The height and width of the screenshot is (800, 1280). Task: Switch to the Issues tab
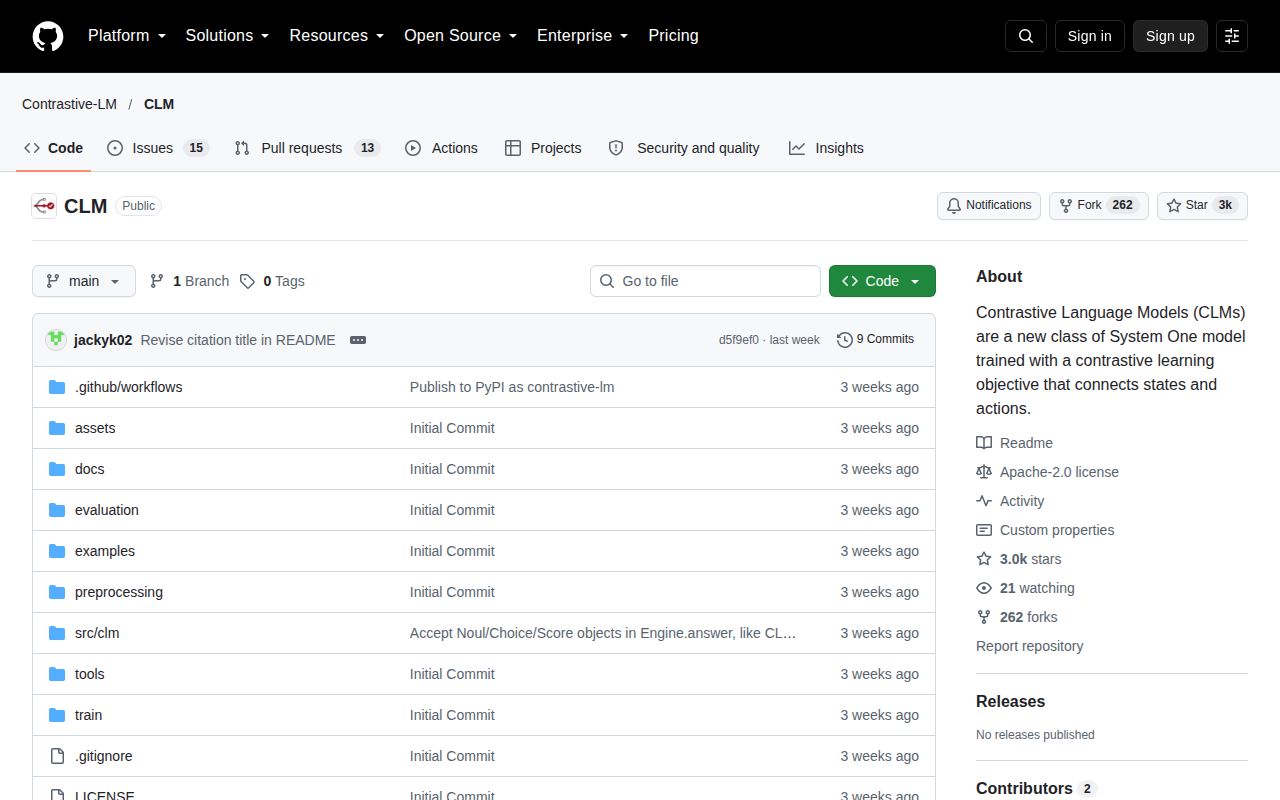click(x=157, y=148)
